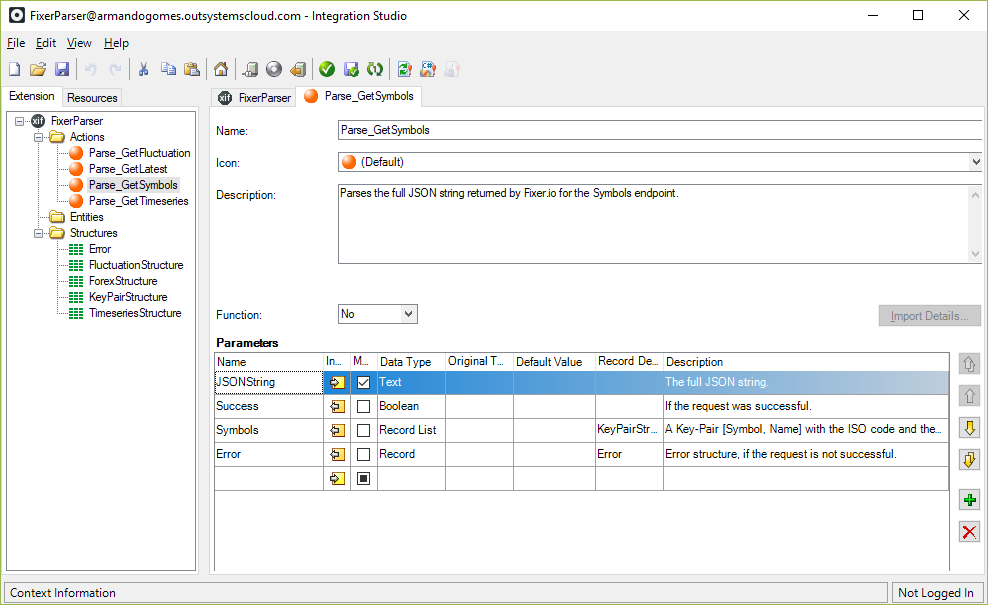Click the Boolean data type cell

(x=411, y=406)
